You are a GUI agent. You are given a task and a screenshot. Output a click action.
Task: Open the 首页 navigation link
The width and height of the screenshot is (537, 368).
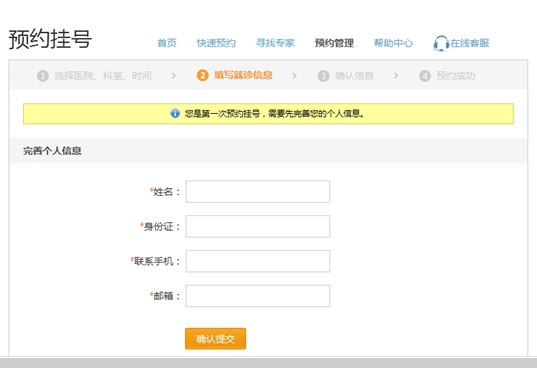tap(167, 43)
